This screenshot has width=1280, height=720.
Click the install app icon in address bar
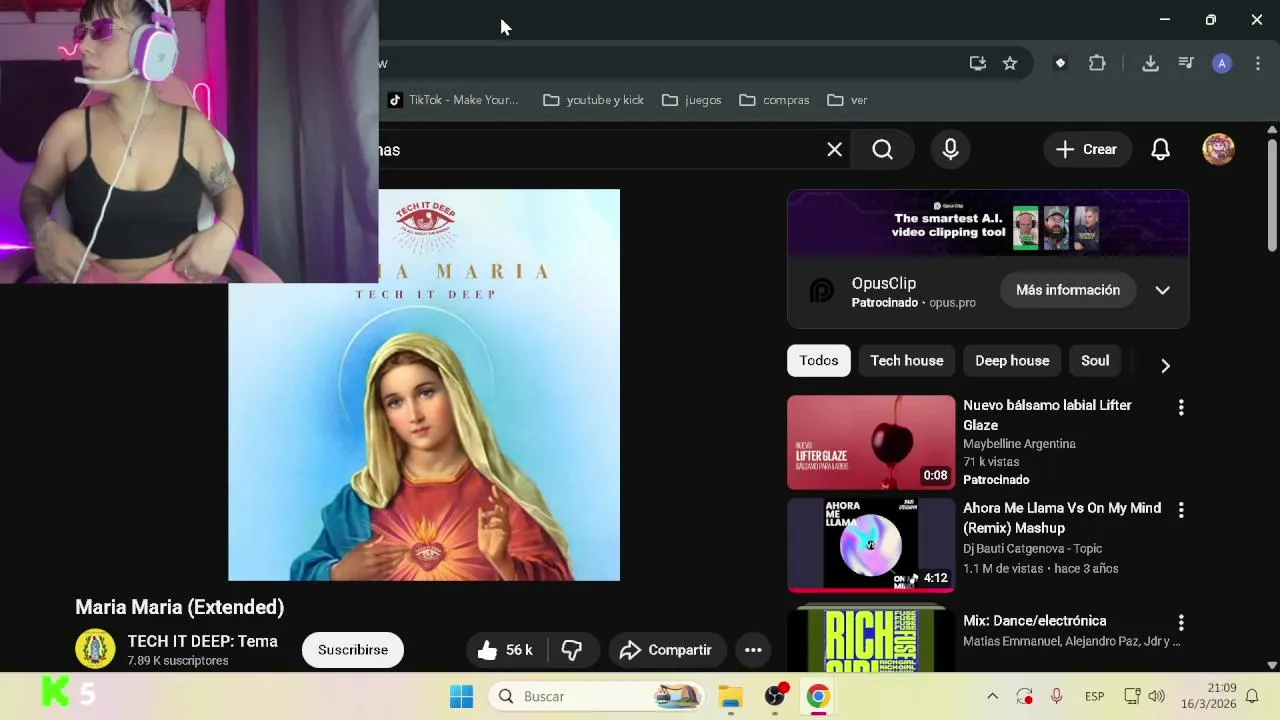[978, 63]
